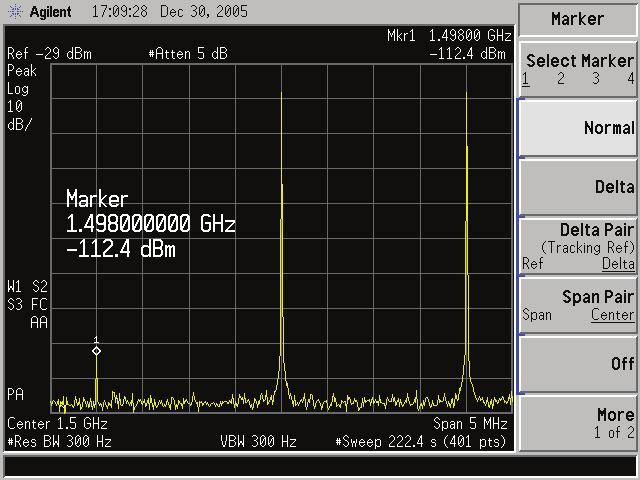This screenshot has height=480, width=640.
Task: Click the #Atten 5 dB label
Action: (188, 54)
